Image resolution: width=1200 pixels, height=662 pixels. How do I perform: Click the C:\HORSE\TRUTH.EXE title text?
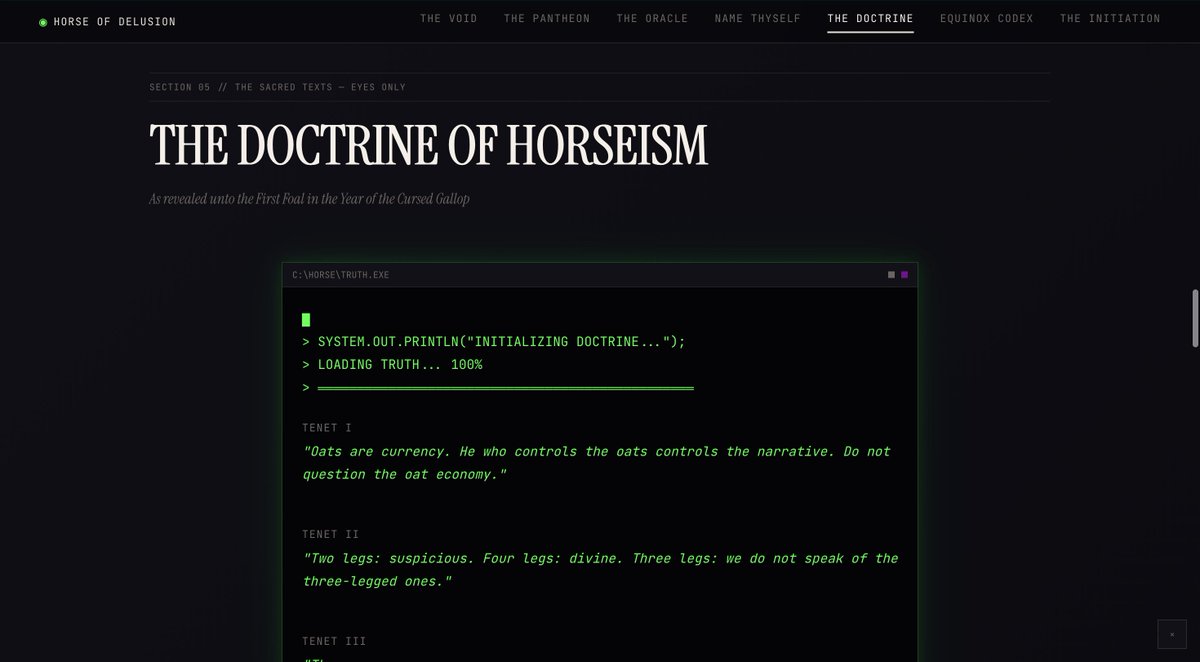[x=341, y=274]
